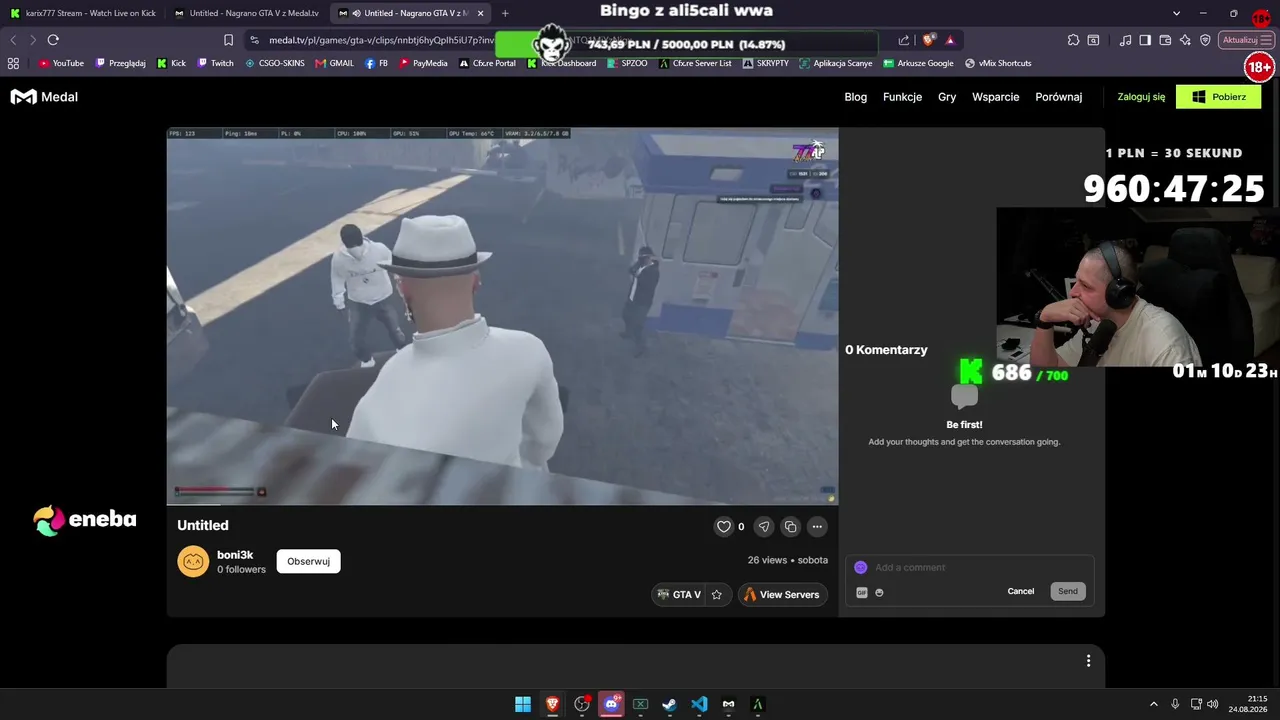Open Discord from the taskbar
This screenshot has height=720, width=1280.
click(x=611, y=704)
